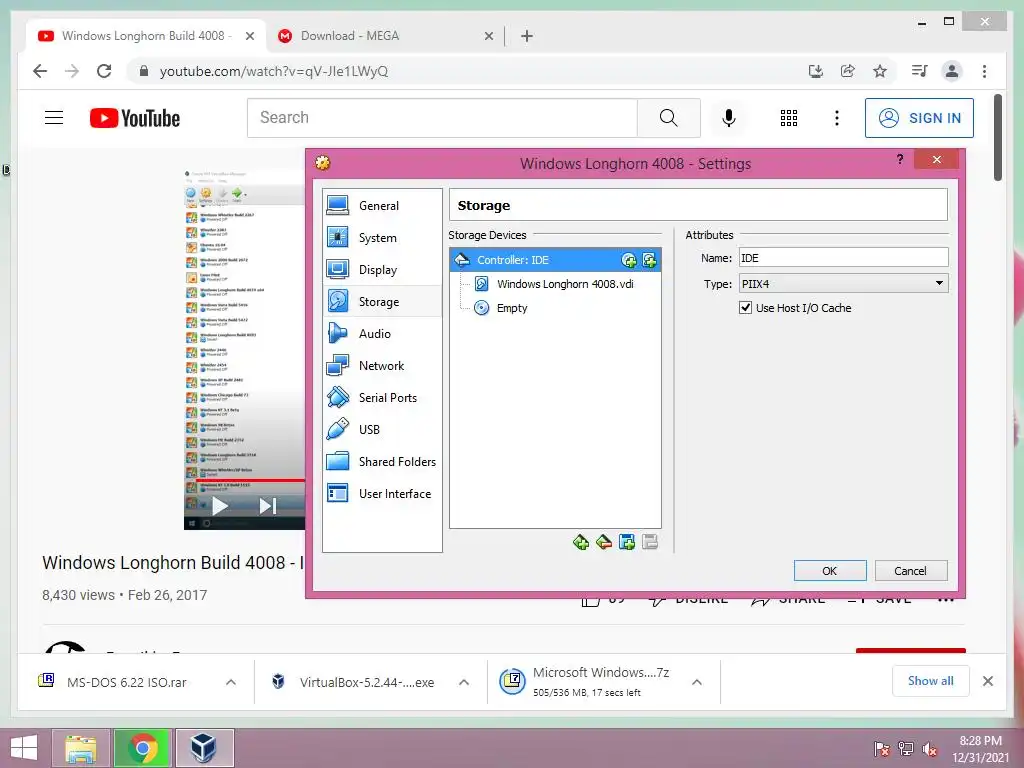The height and width of the screenshot is (768, 1024).
Task: Click Show all downloads
Action: tap(931, 681)
